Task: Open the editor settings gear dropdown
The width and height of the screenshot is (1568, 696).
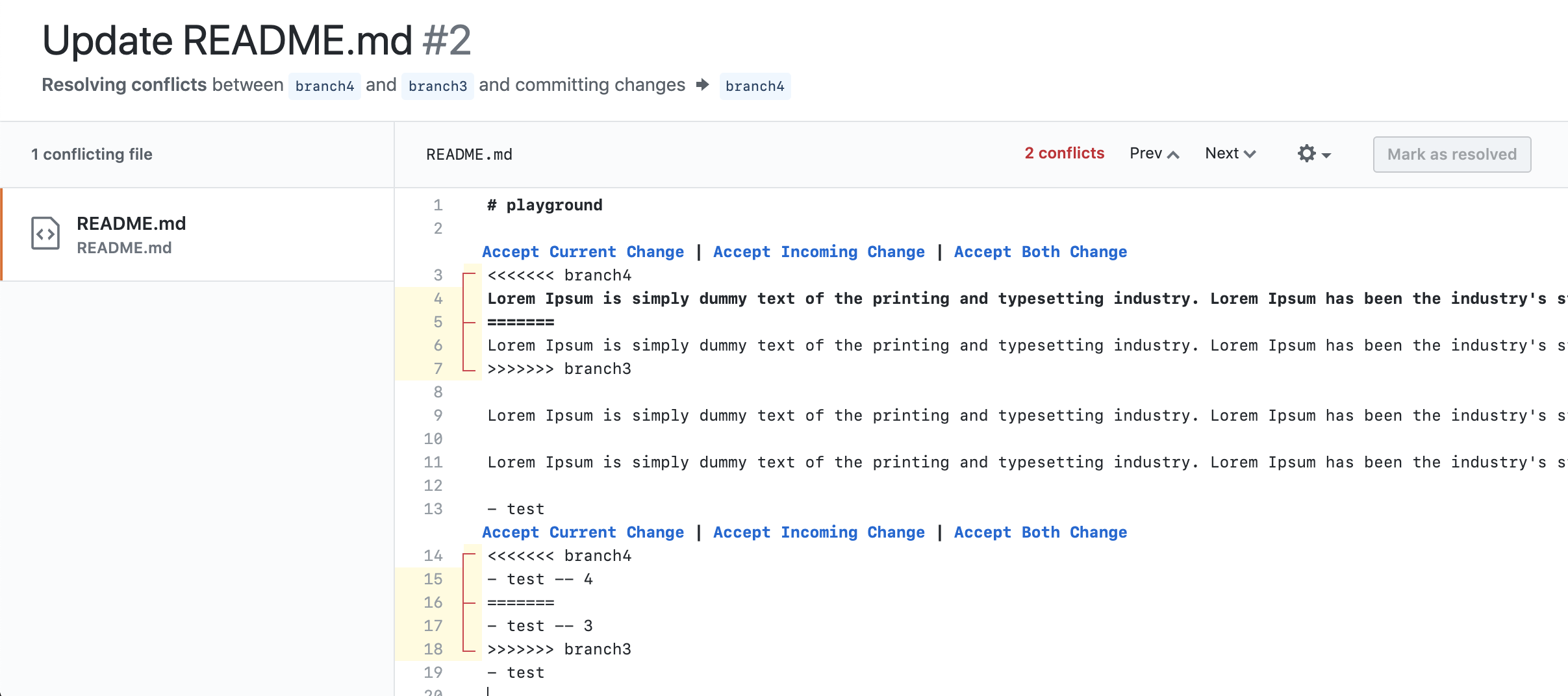Action: [x=1314, y=154]
